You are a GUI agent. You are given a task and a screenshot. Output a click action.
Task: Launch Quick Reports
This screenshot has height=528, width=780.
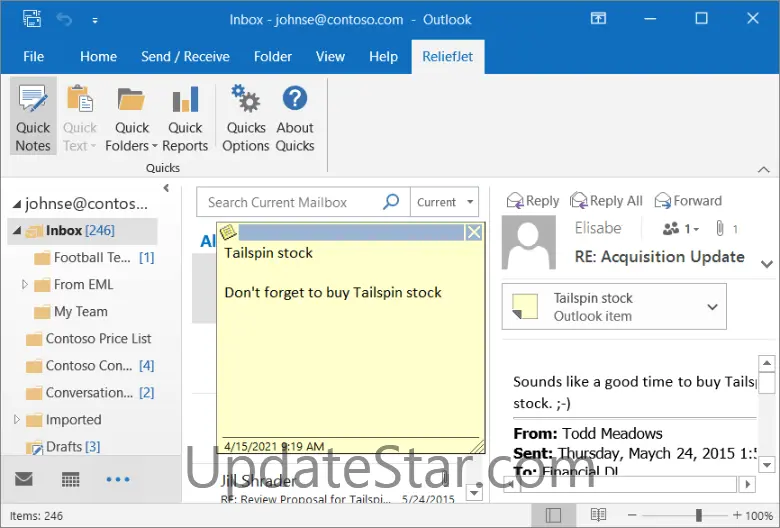tap(185, 117)
